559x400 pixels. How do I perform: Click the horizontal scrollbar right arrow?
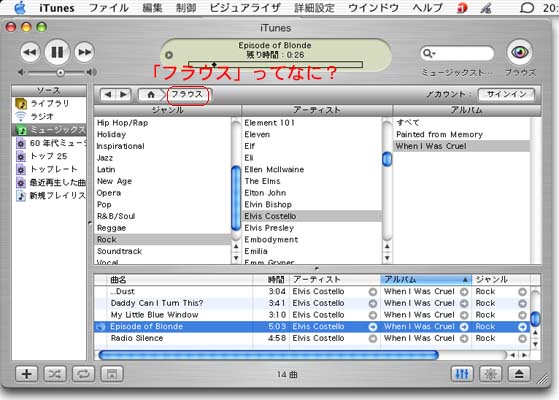[x=524, y=355]
